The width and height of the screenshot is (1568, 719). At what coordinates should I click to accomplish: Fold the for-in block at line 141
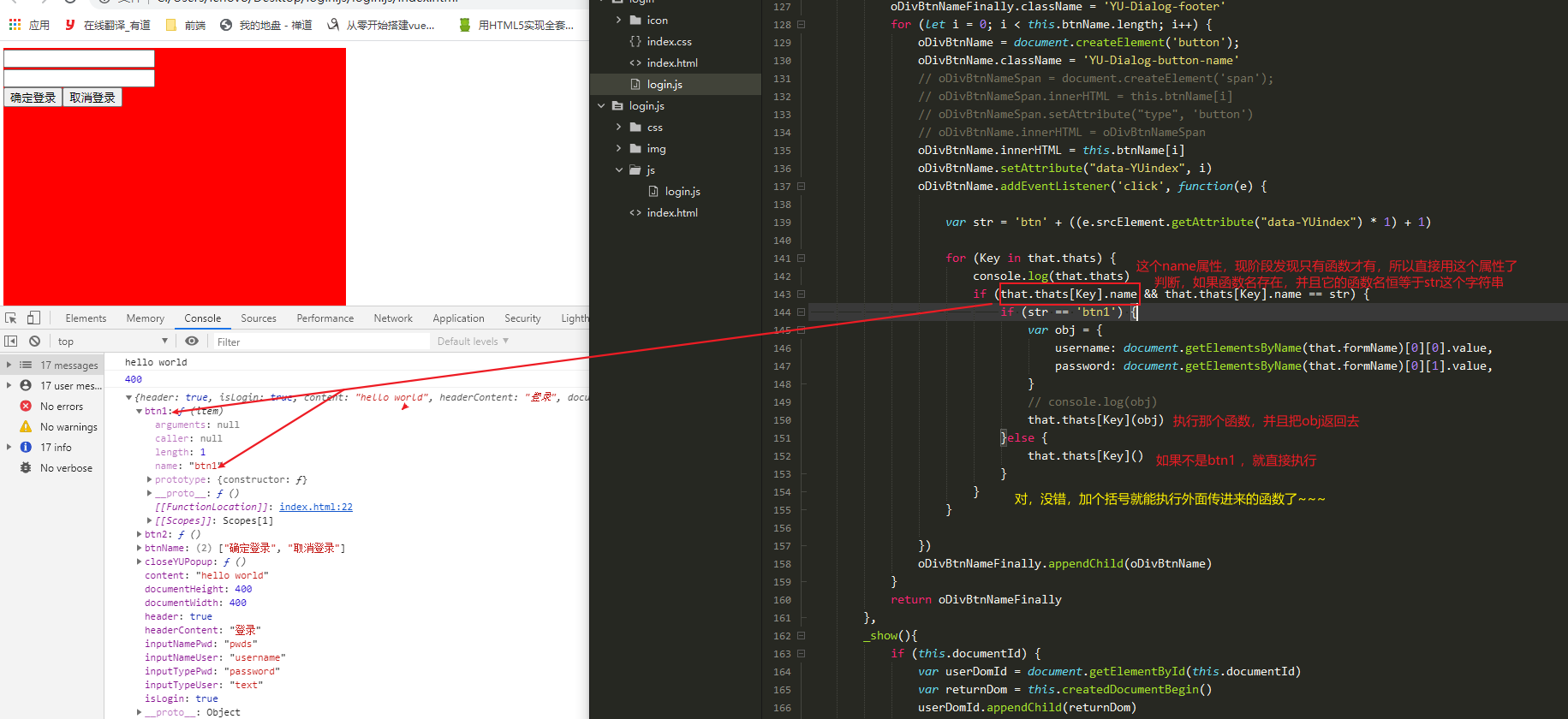802,258
